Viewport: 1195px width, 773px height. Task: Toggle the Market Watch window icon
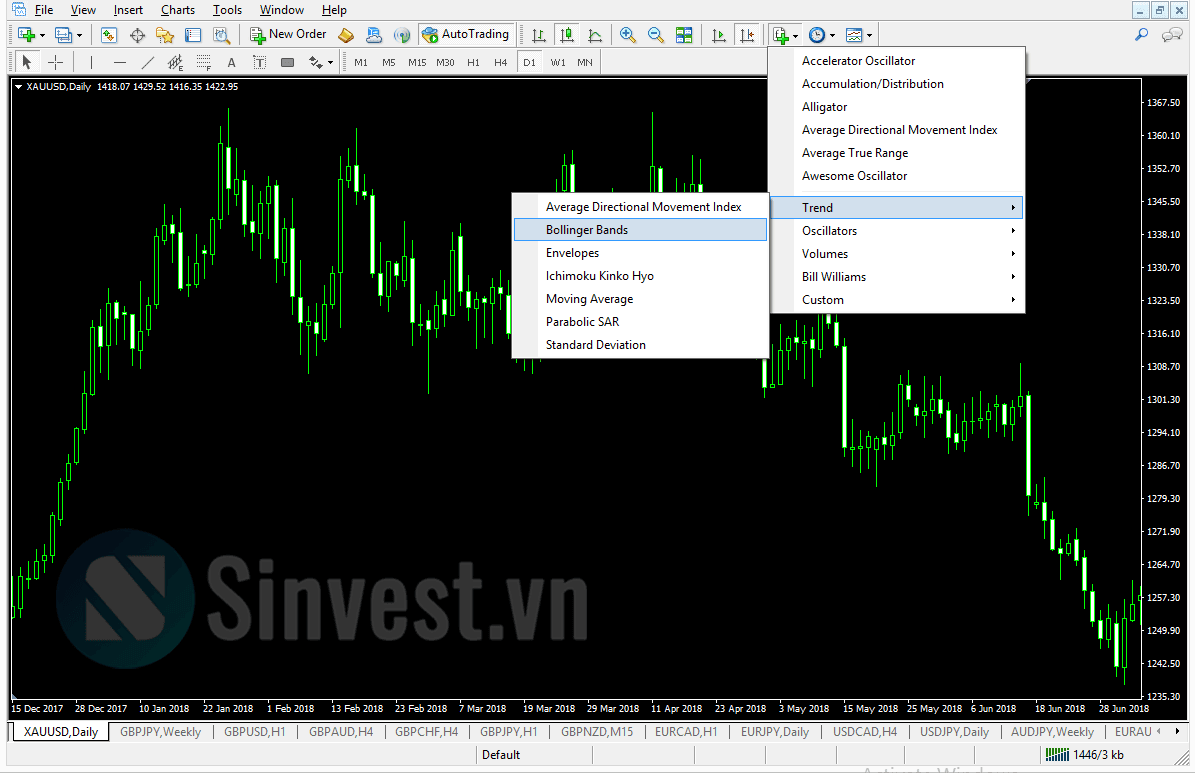coord(109,35)
